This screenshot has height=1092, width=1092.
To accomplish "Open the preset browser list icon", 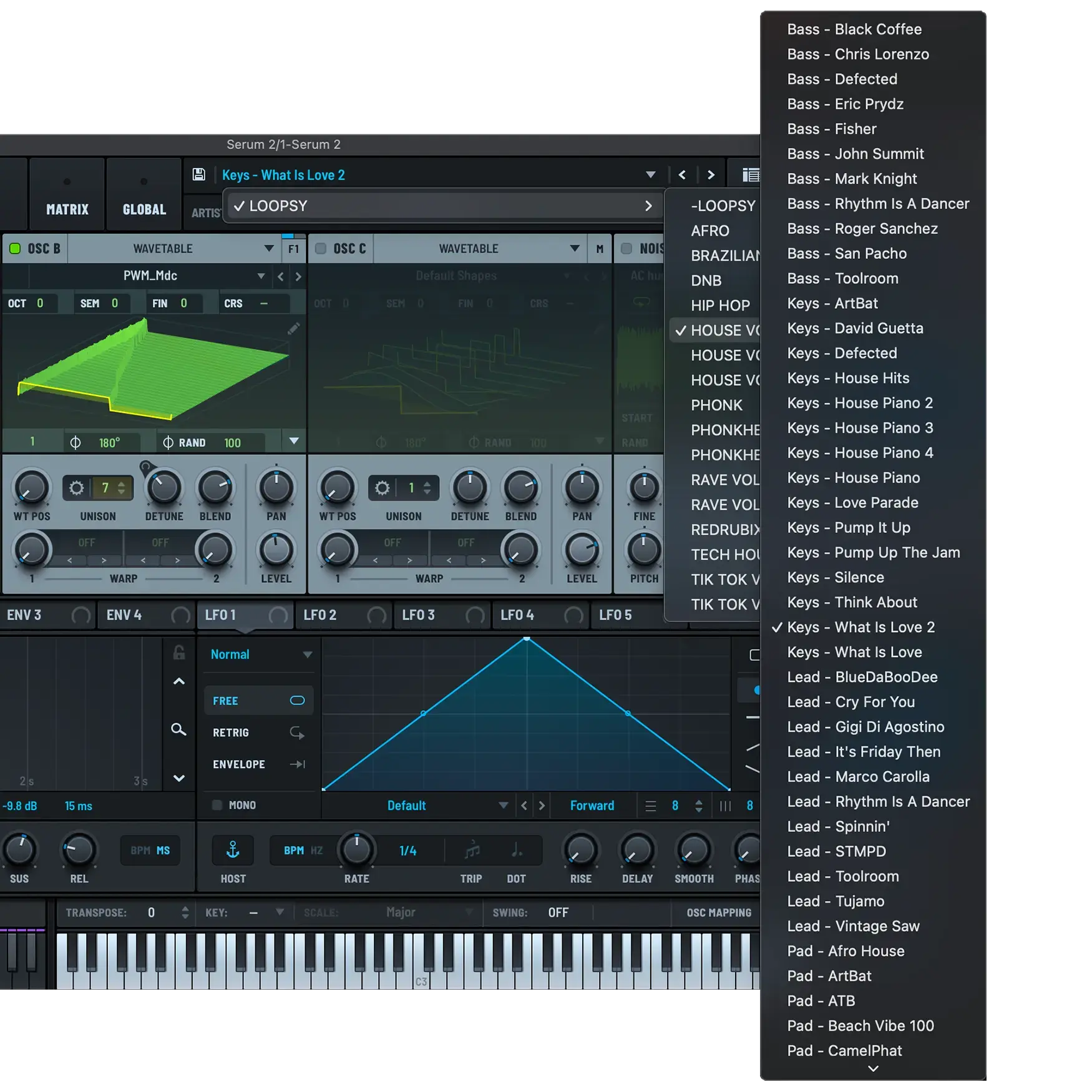I will (750, 175).
